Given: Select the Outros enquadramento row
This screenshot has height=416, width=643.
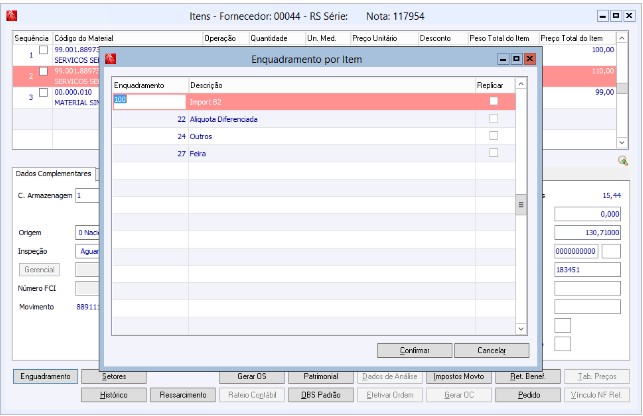Looking at the screenshot, I should click(x=314, y=136).
